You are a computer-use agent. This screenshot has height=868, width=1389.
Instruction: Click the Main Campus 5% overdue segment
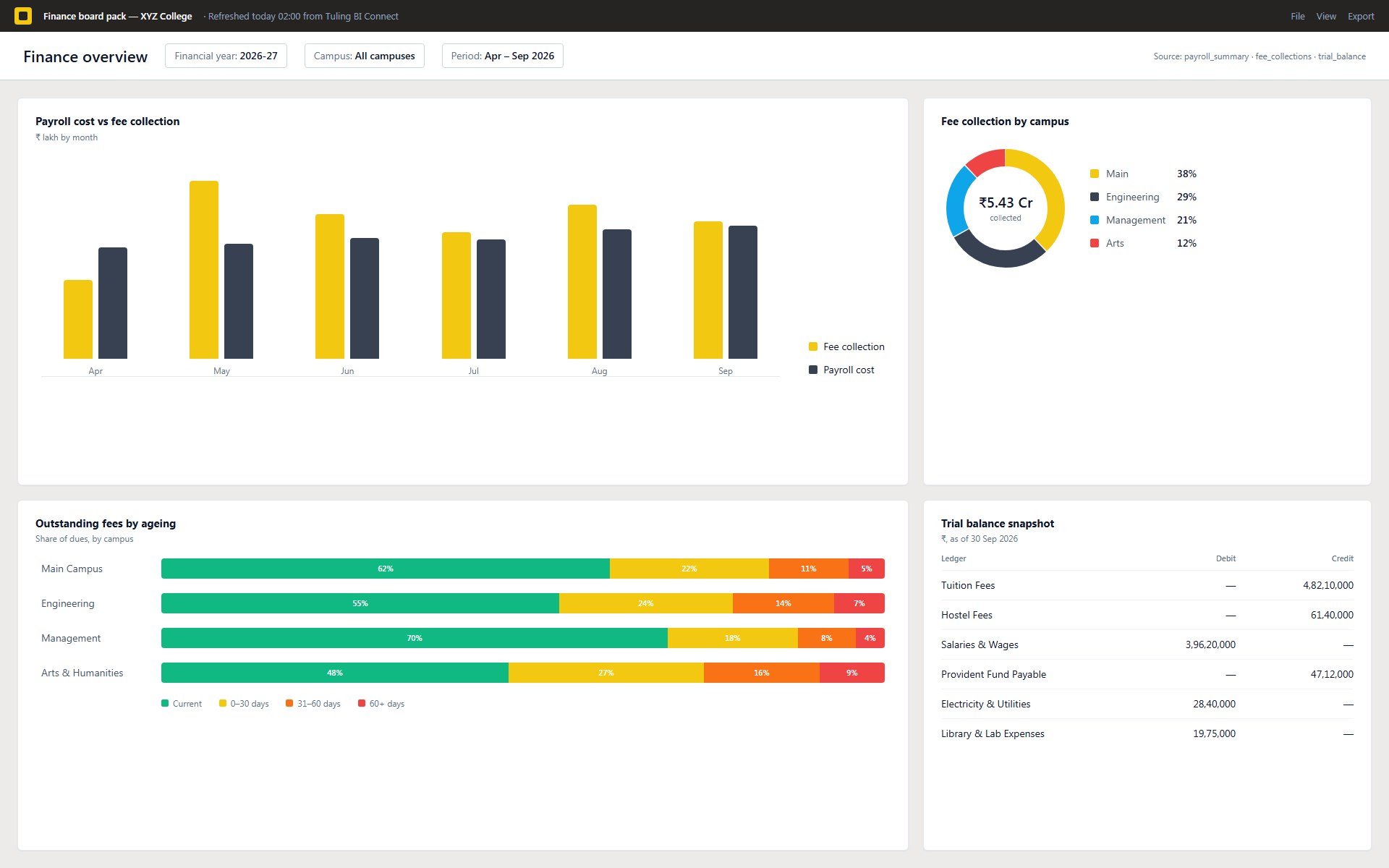867,569
